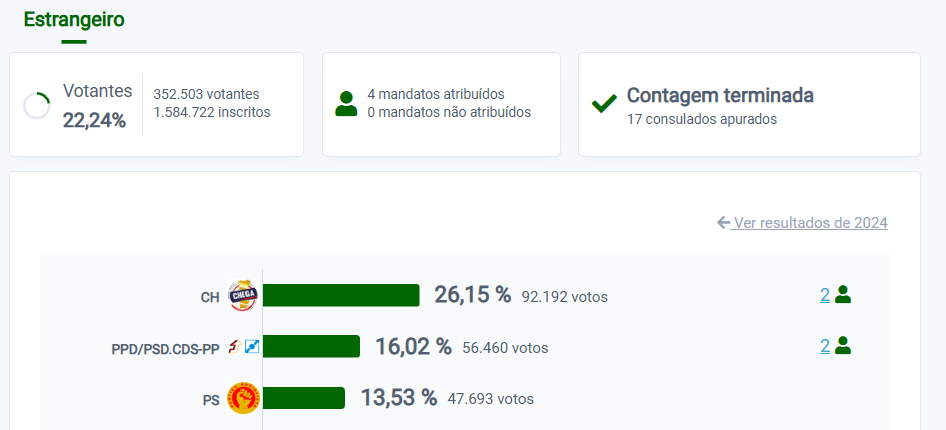The height and width of the screenshot is (430, 946).
Task: Click the PPD/PSD.CDS-PP mandates person icon
Action: tap(843, 346)
